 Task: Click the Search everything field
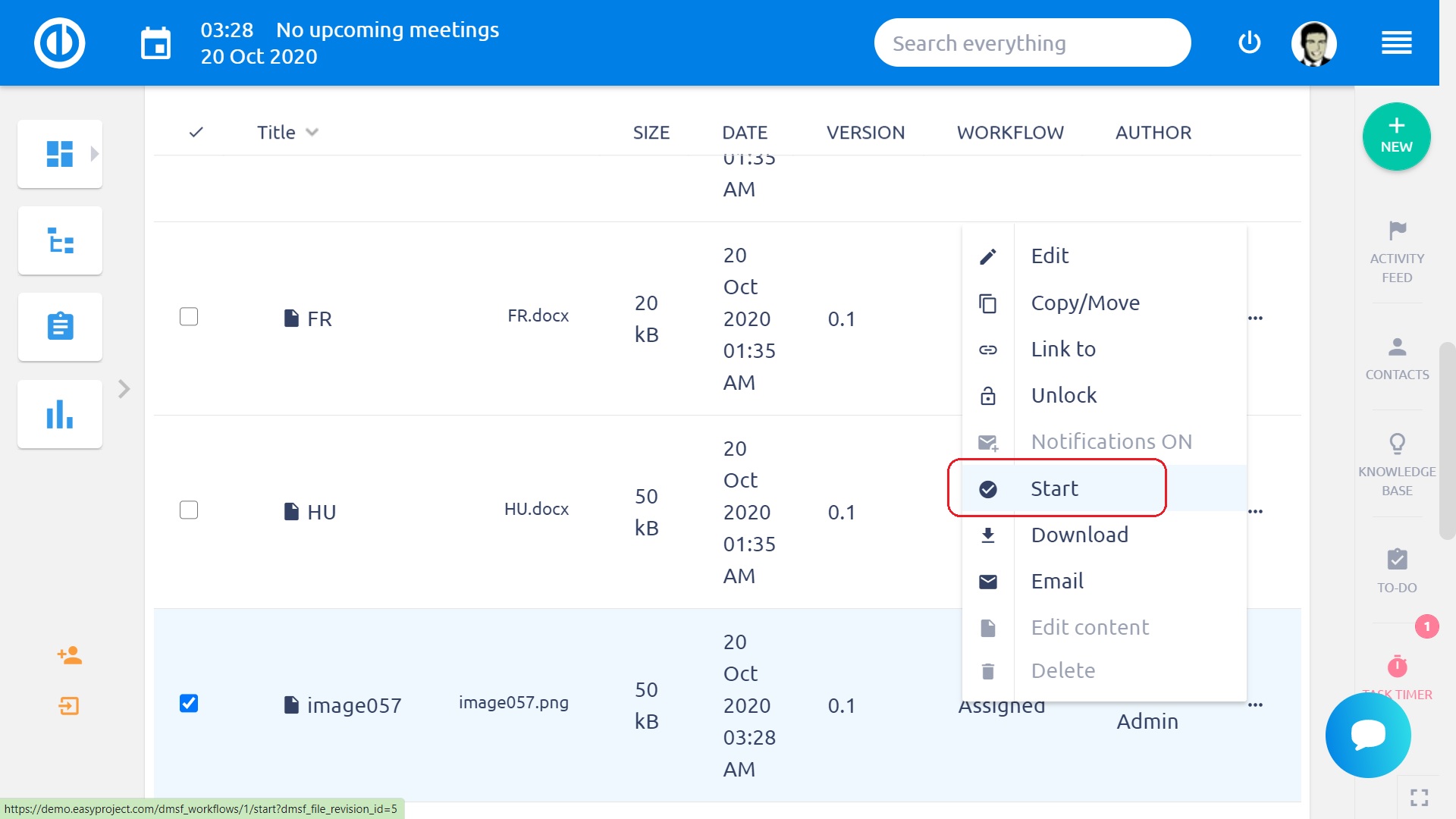tap(1031, 43)
